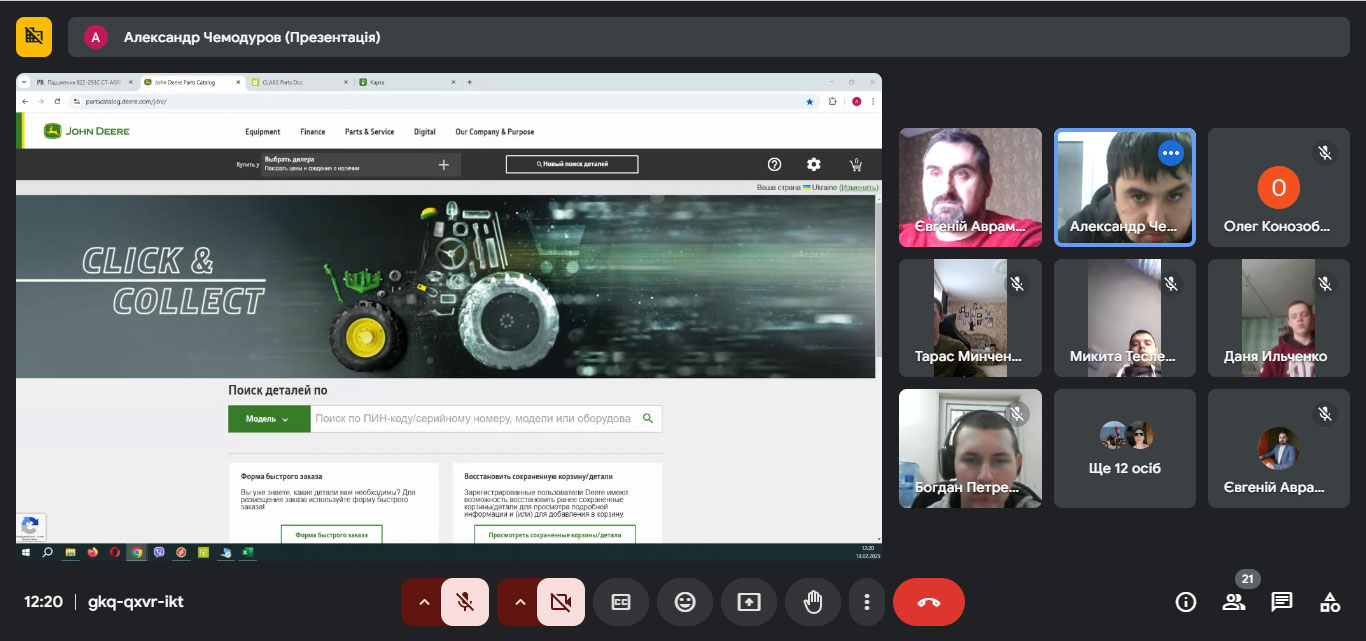The height and width of the screenshot is (641, 1366).
Task: Open the 'Ще 12 осіб' tile
Action: pyautogui.click(x=1125, y=448)
